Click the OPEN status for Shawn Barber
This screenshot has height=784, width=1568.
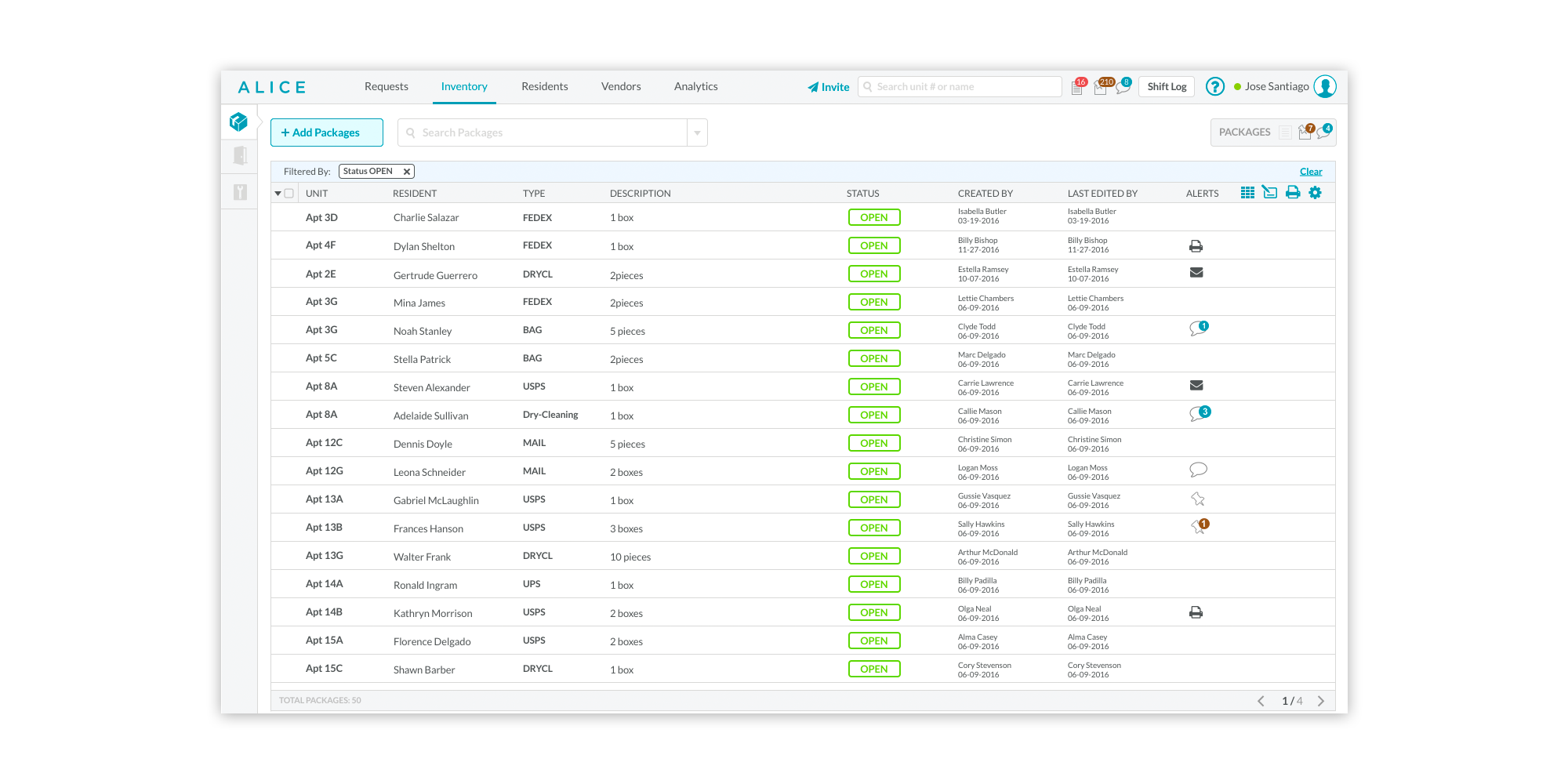[874, 669]
